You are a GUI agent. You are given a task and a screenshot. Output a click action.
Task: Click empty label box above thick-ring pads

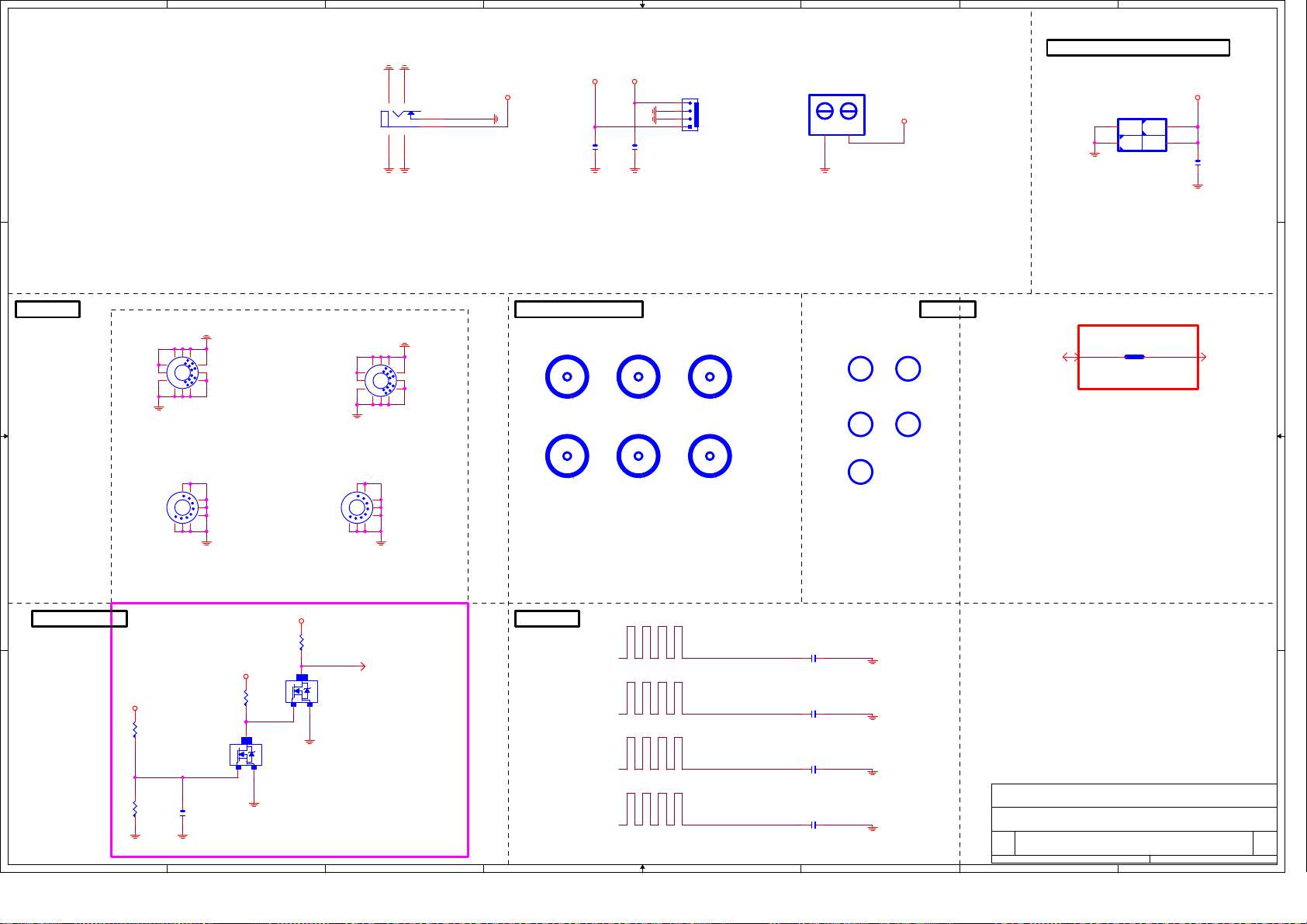tap(579, 309)
